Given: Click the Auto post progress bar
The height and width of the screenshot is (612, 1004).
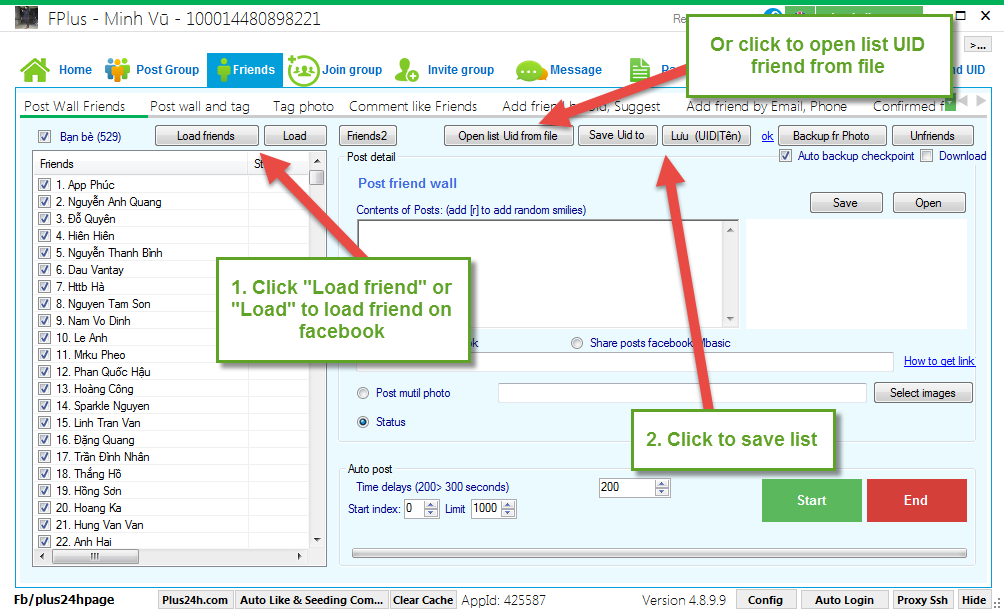Looking at the screenshot, I should click(659, 553).
